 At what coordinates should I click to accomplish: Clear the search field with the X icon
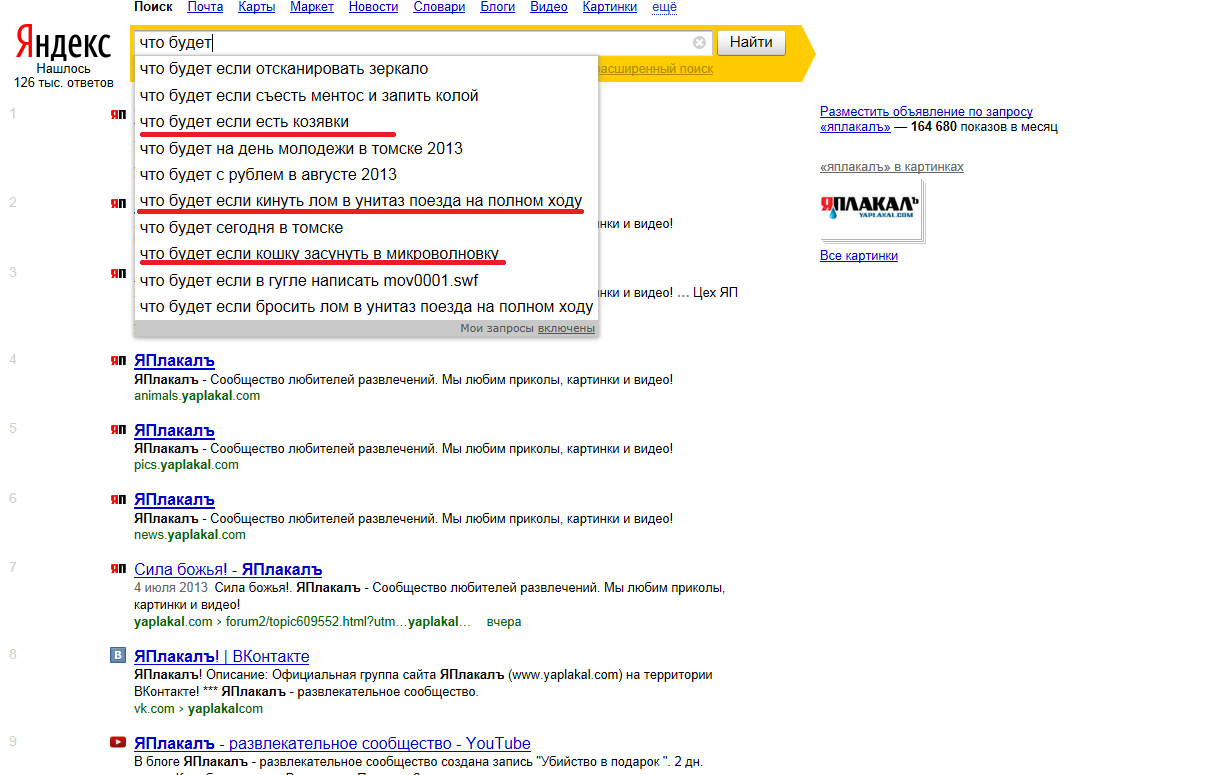pos(699,43)
